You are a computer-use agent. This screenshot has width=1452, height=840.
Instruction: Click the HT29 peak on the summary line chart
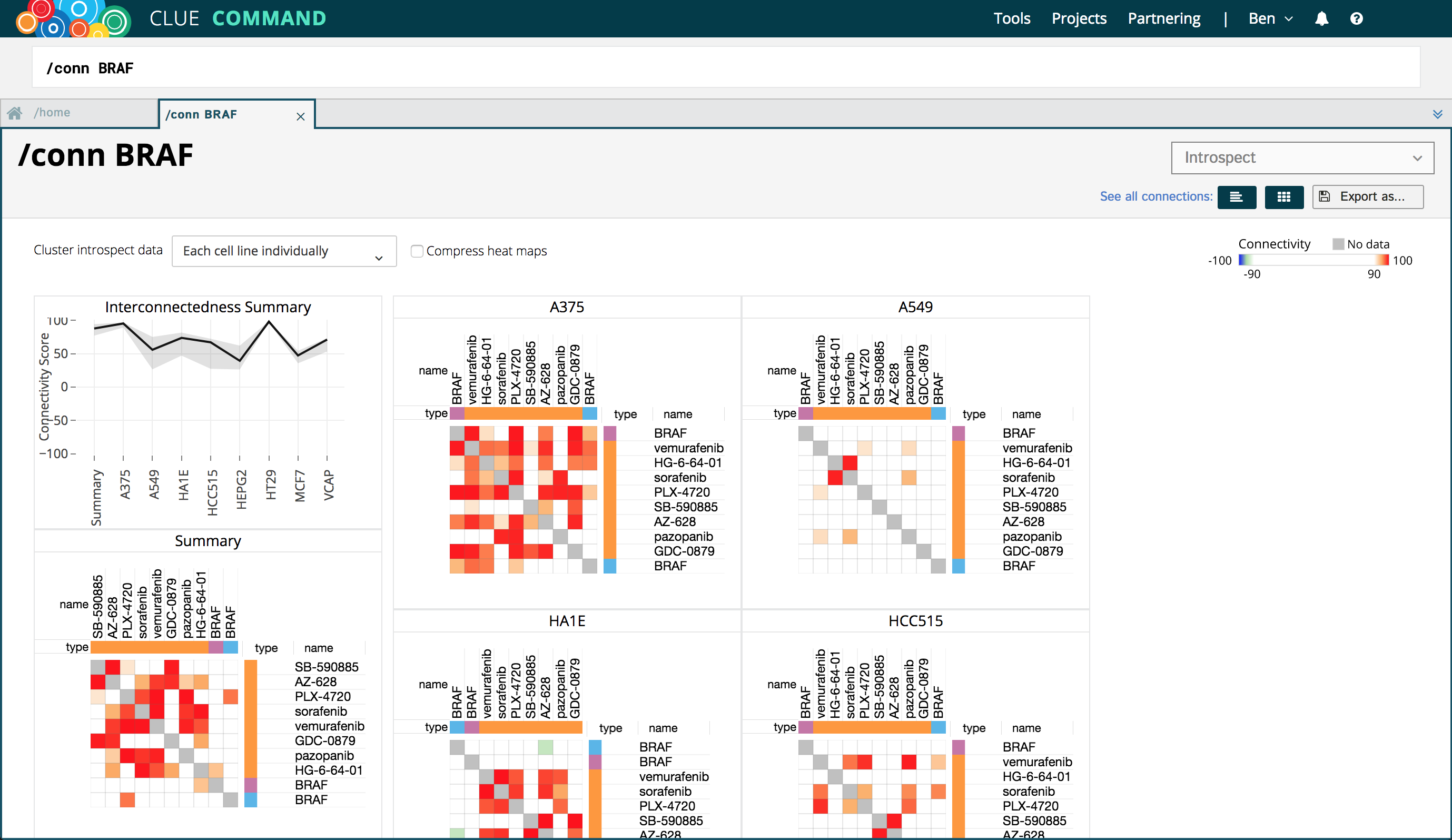click(x=269, y=321)
